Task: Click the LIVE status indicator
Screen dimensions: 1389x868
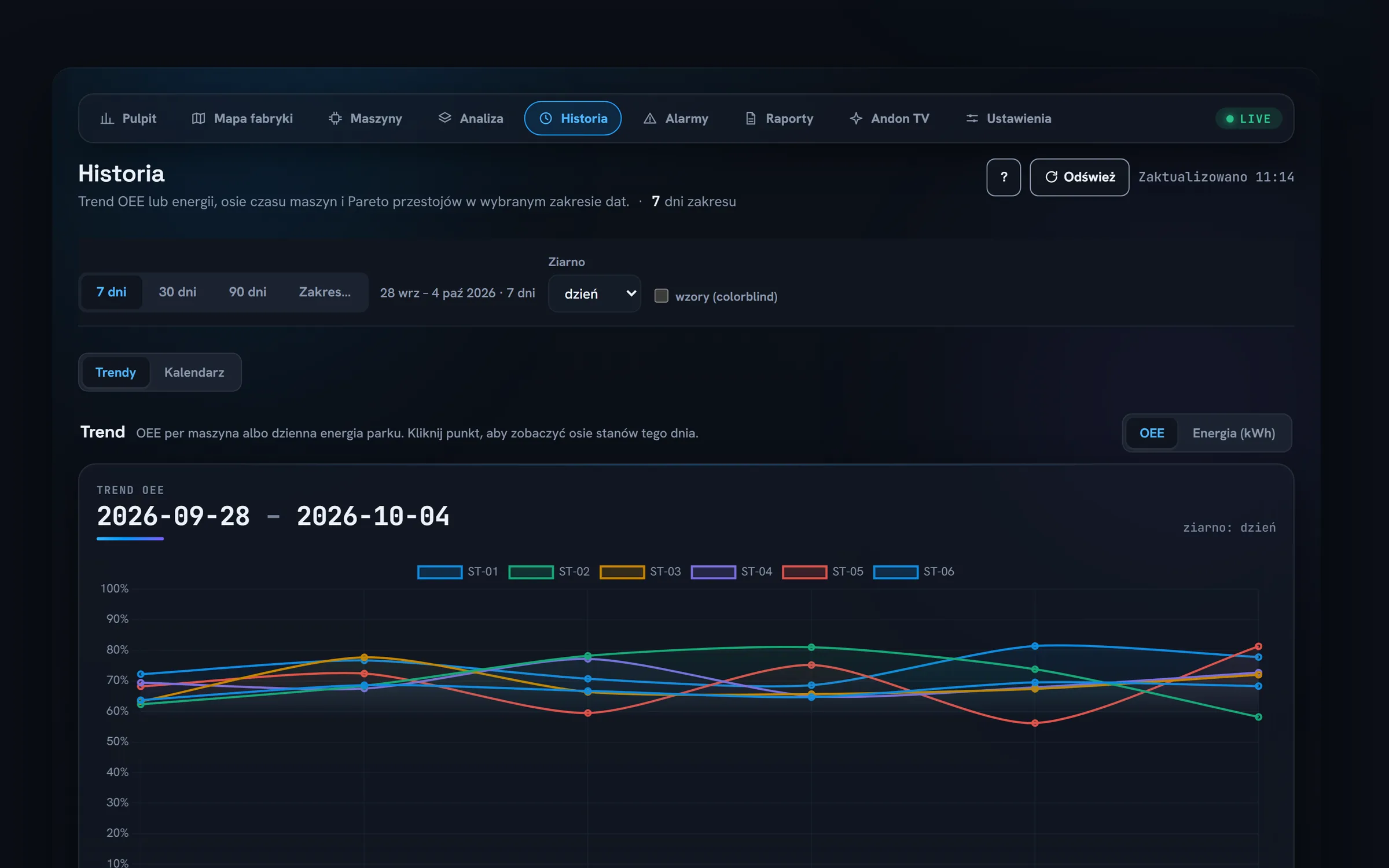Action: [x=1248, y=119]
